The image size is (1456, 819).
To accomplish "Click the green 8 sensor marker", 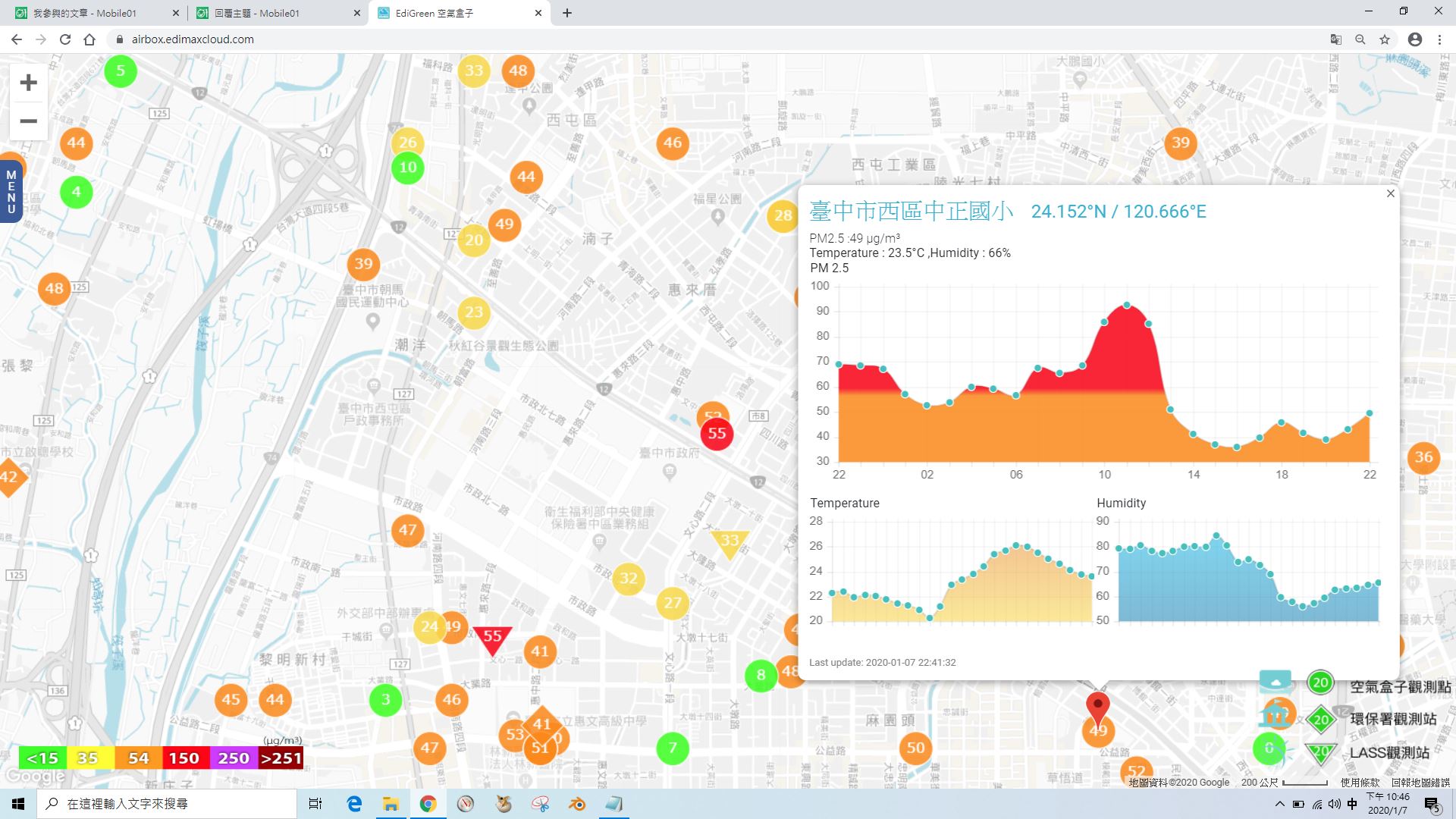I will coord(761,675).
